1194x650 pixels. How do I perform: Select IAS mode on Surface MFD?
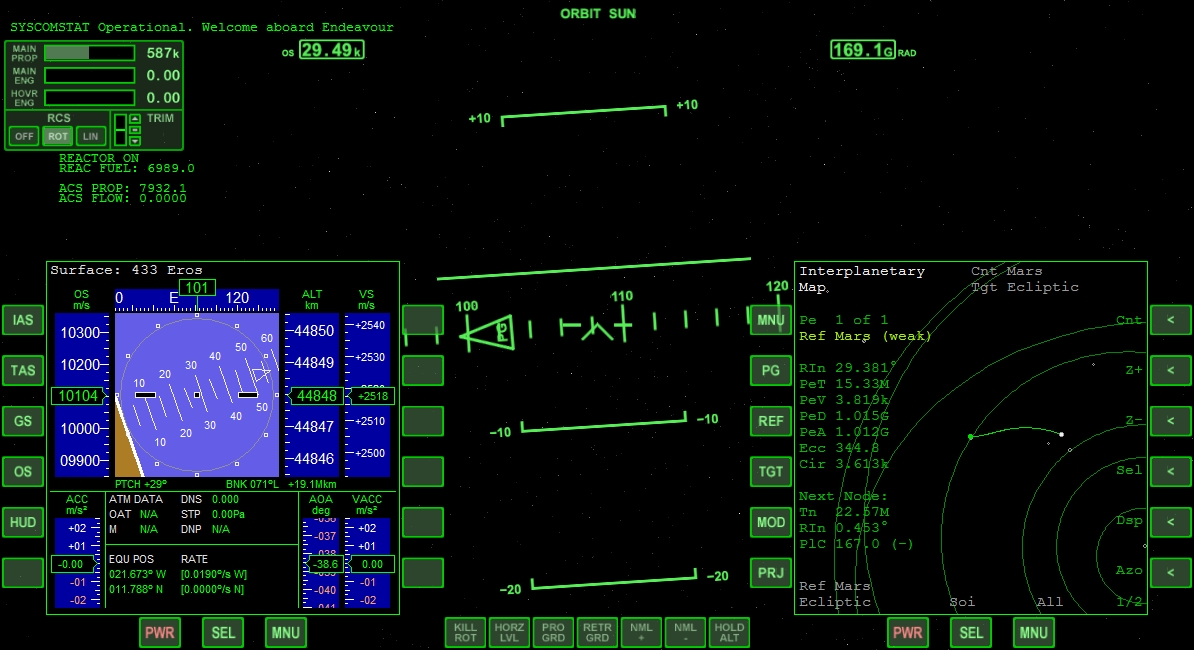(23, 320)
